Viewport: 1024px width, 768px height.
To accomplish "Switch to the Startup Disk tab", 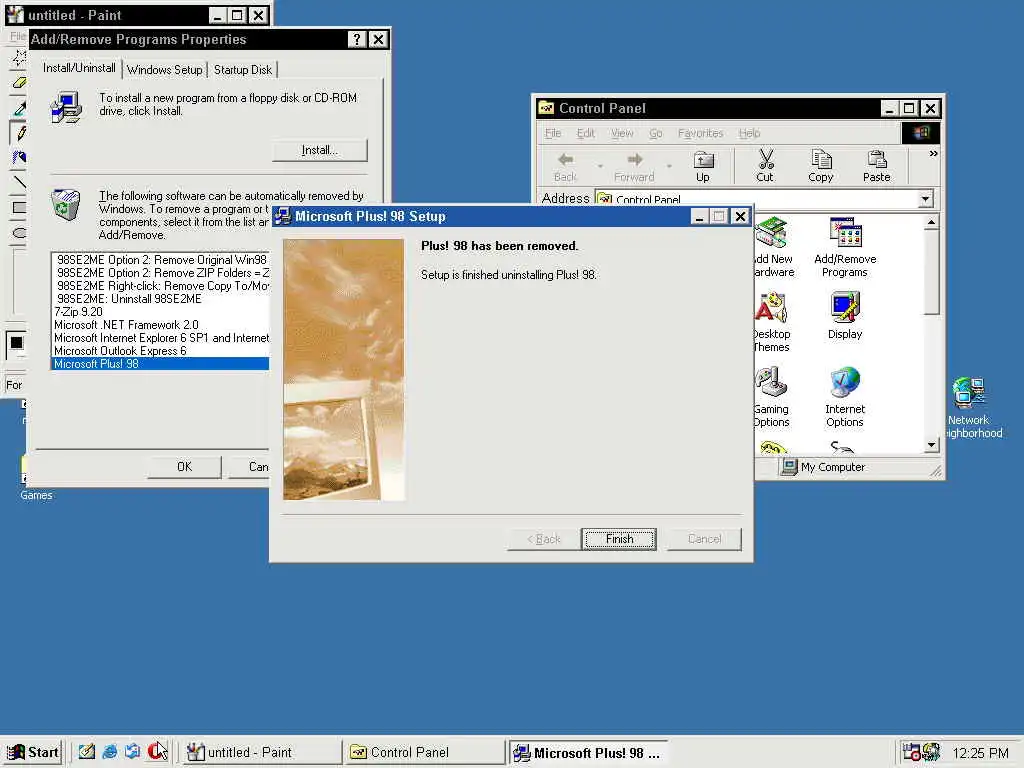I will coord(243,70).
